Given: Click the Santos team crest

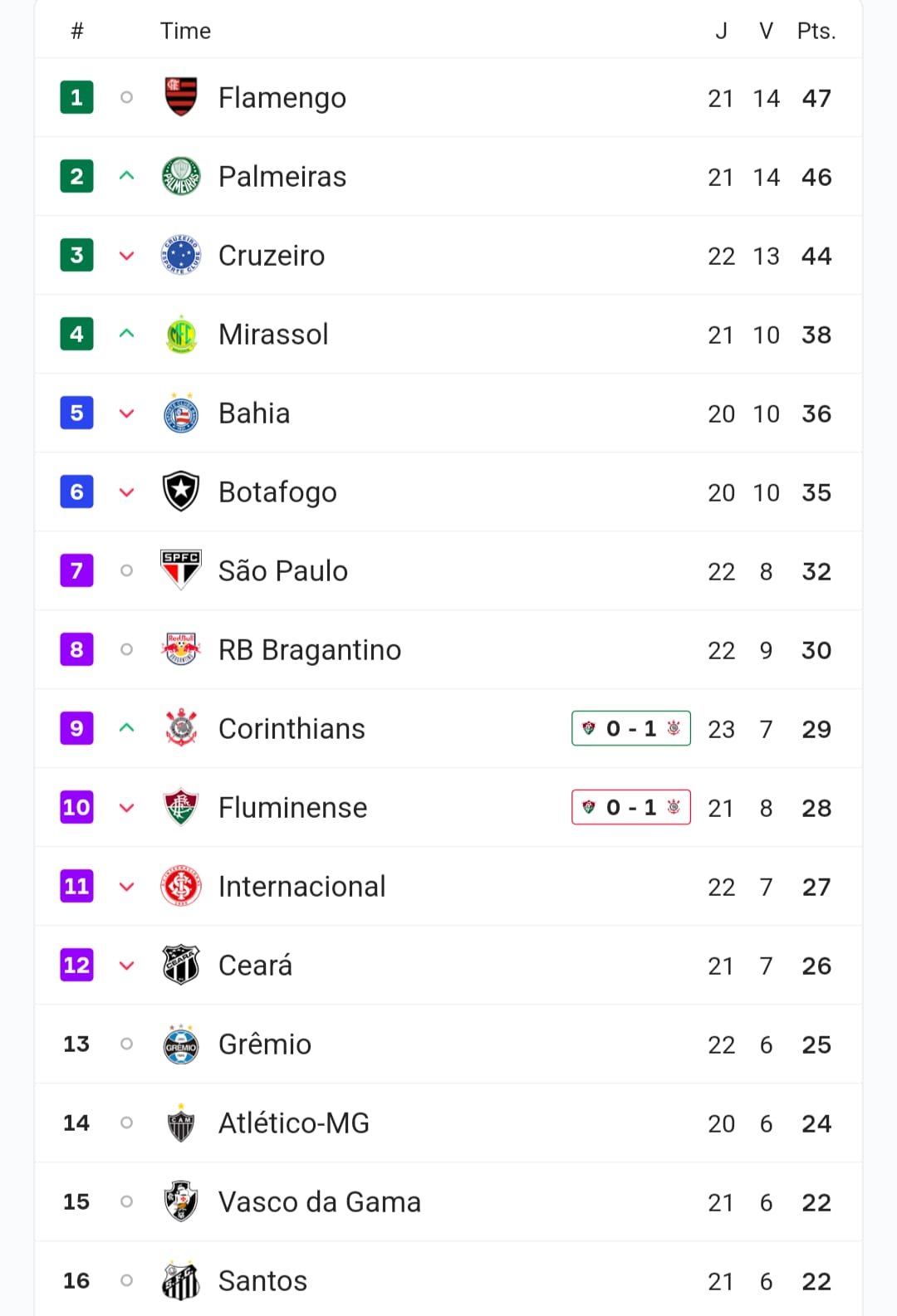Looking at the screenshot, I should [x=181, y=1280].
